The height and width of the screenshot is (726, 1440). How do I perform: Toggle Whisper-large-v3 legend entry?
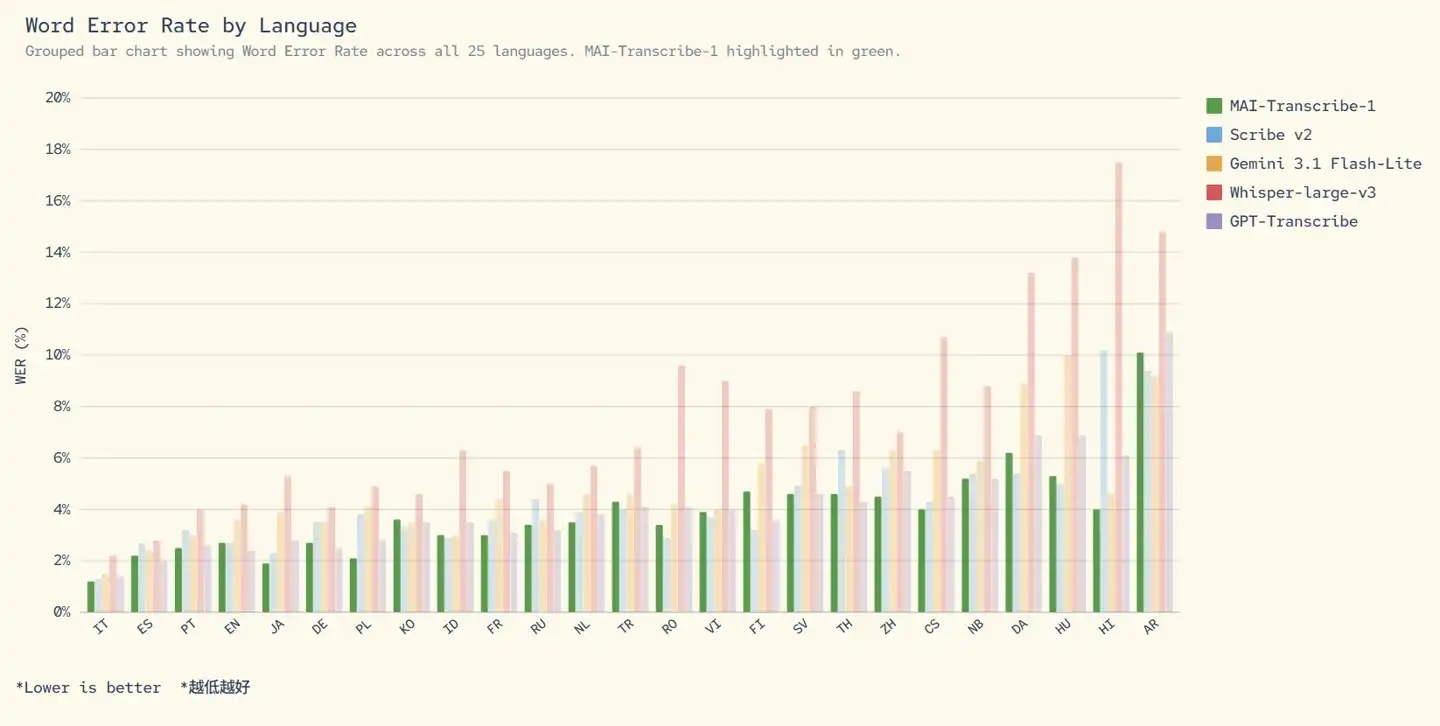pos(1291,193)
